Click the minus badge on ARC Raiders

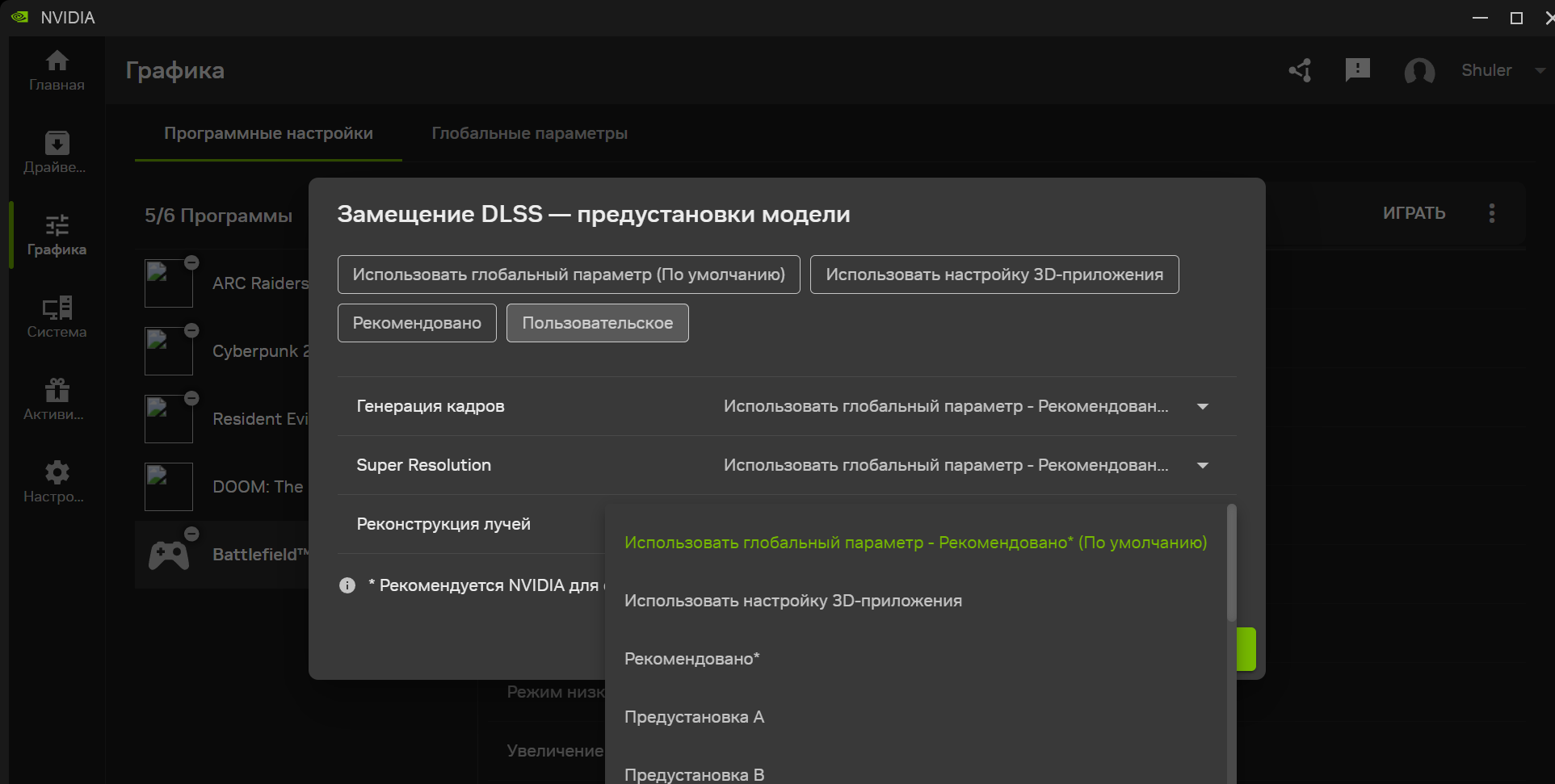coord(191,262)
